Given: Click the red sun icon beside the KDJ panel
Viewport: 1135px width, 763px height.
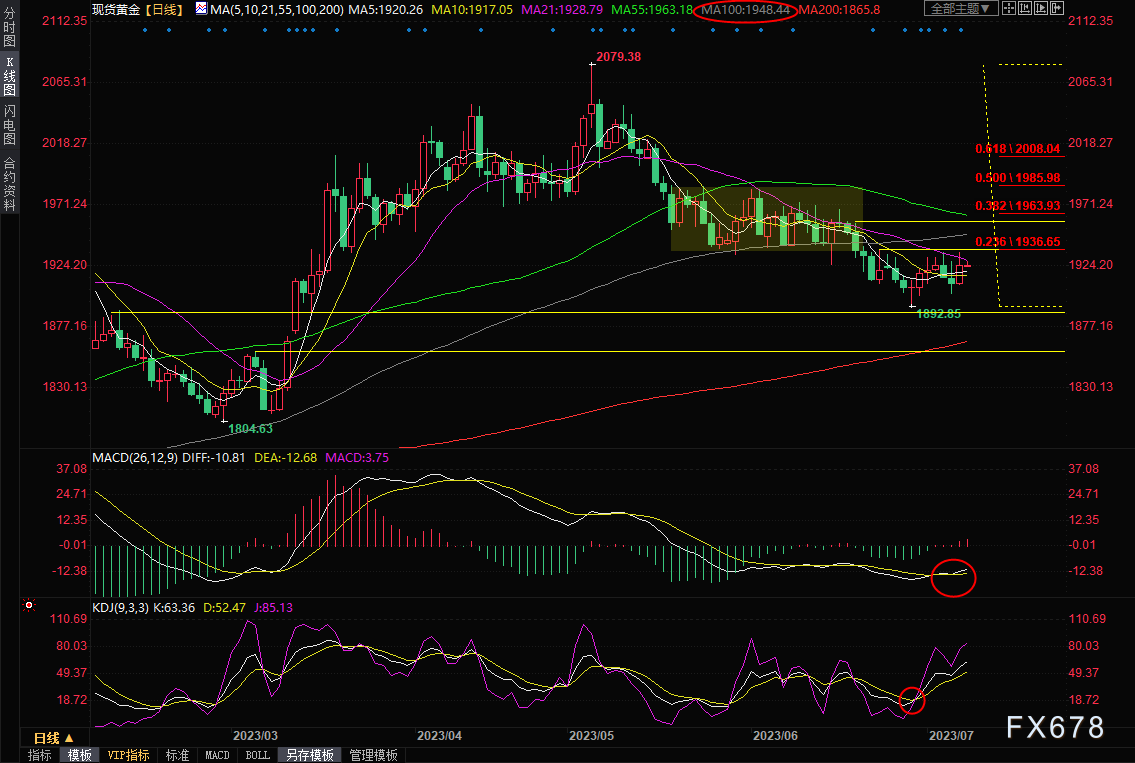Looking at the screenshot, I should [29, 604].
